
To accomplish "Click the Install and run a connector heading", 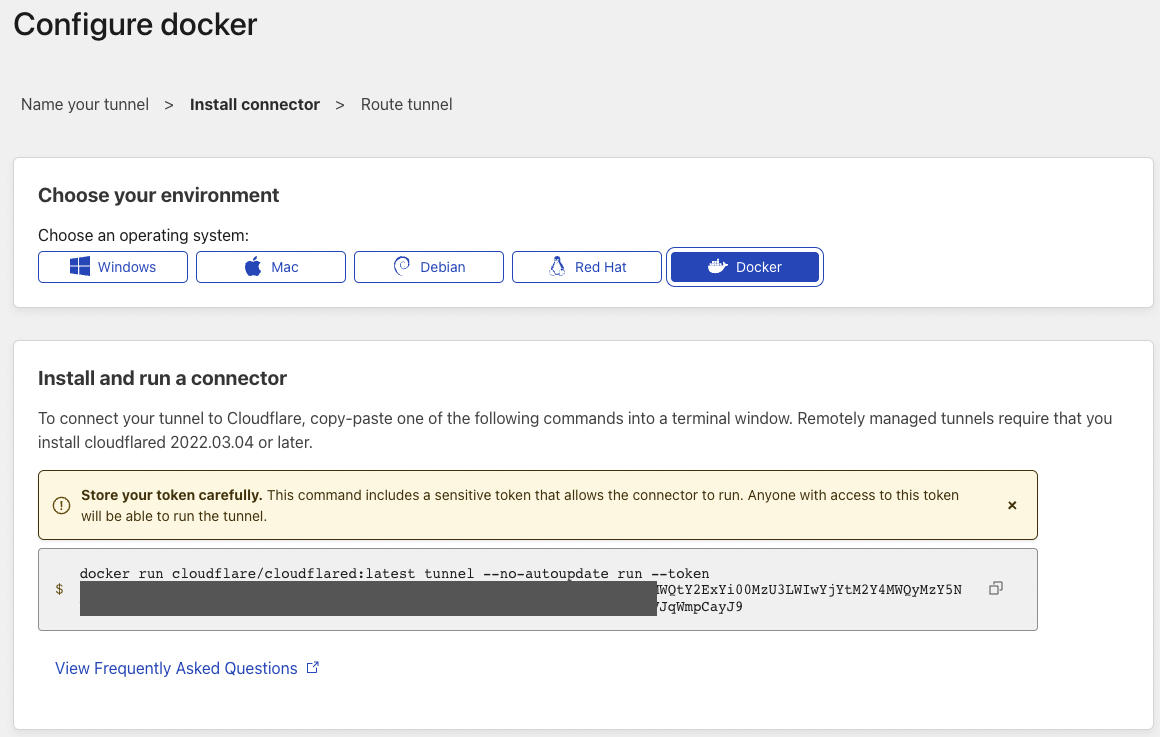I will click(x=162, y=378).
